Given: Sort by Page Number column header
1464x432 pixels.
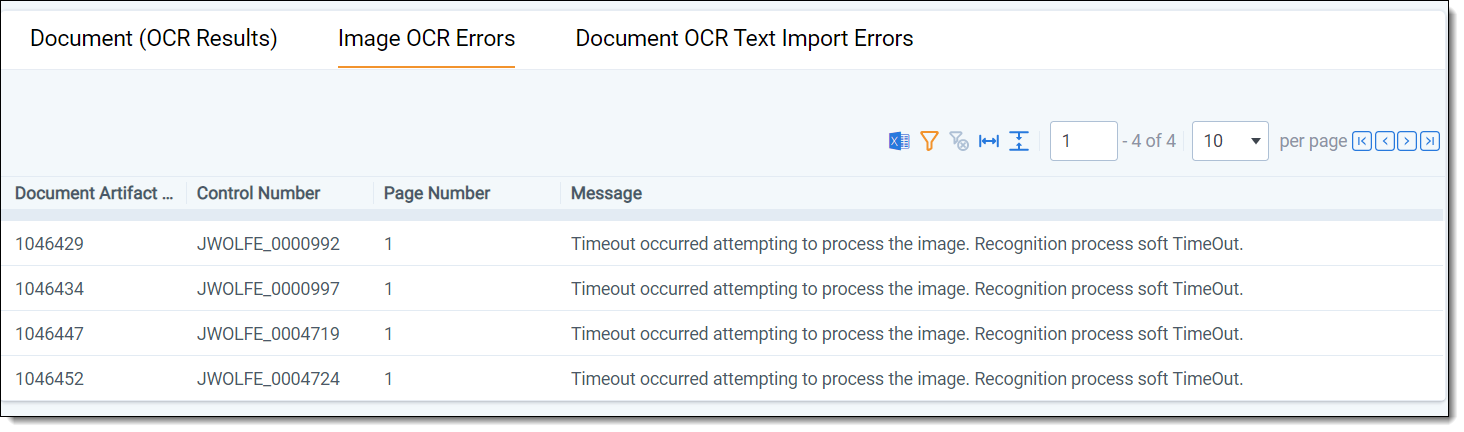Looking at the screenshot, I should [437, 194].
